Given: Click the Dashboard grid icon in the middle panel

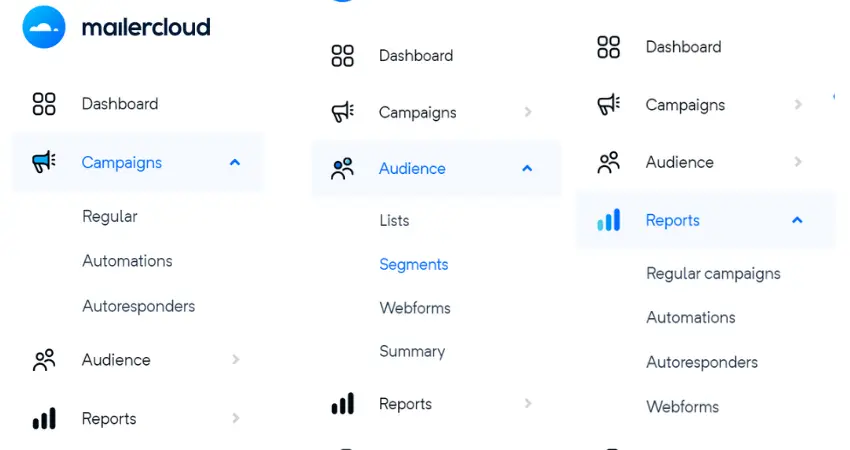Looking at the screenshot, I should point(343,56).
